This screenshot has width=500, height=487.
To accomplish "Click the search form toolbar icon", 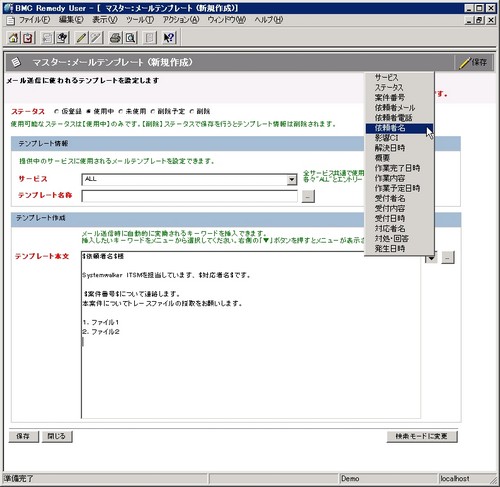I will click(62, 38).
